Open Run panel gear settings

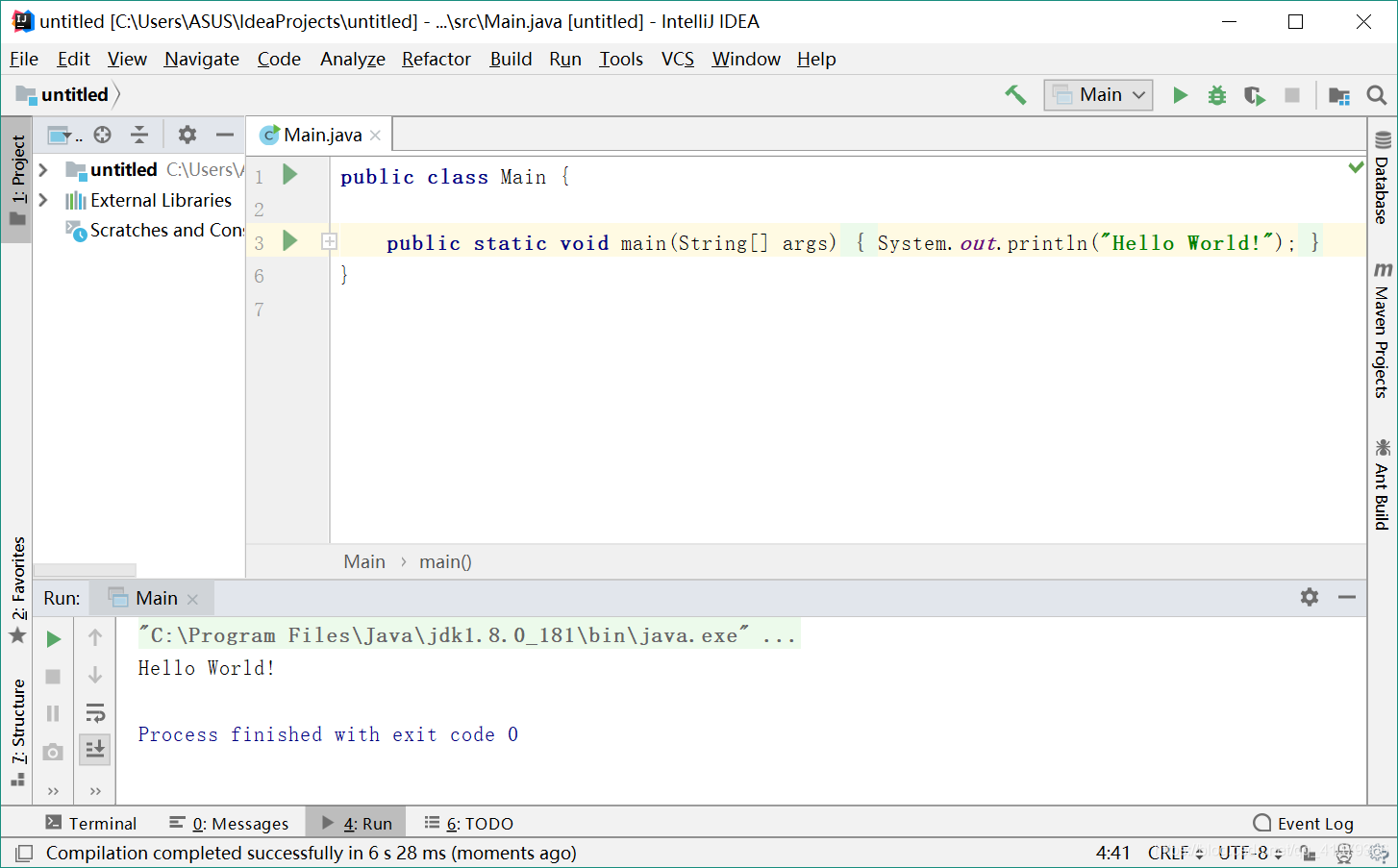click(1310, 597)
